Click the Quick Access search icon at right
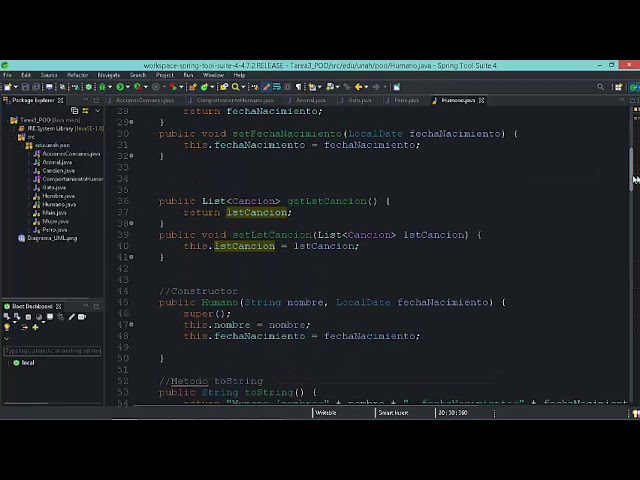This screenshot has height=480, width=640. (600, 87)
